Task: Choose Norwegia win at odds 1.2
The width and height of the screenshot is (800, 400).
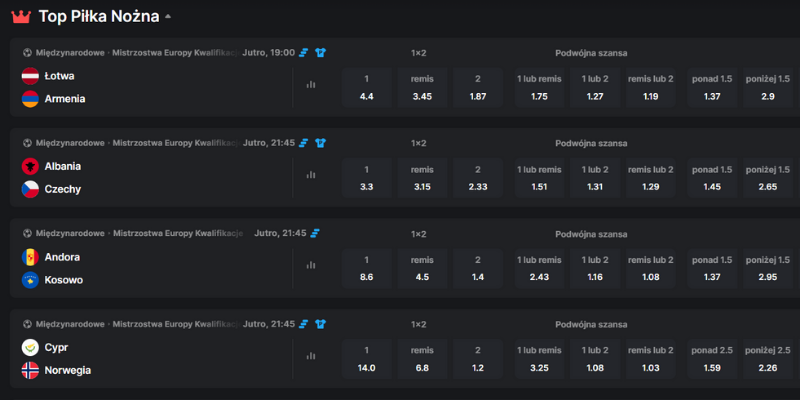Action: [x=478, y=359]
